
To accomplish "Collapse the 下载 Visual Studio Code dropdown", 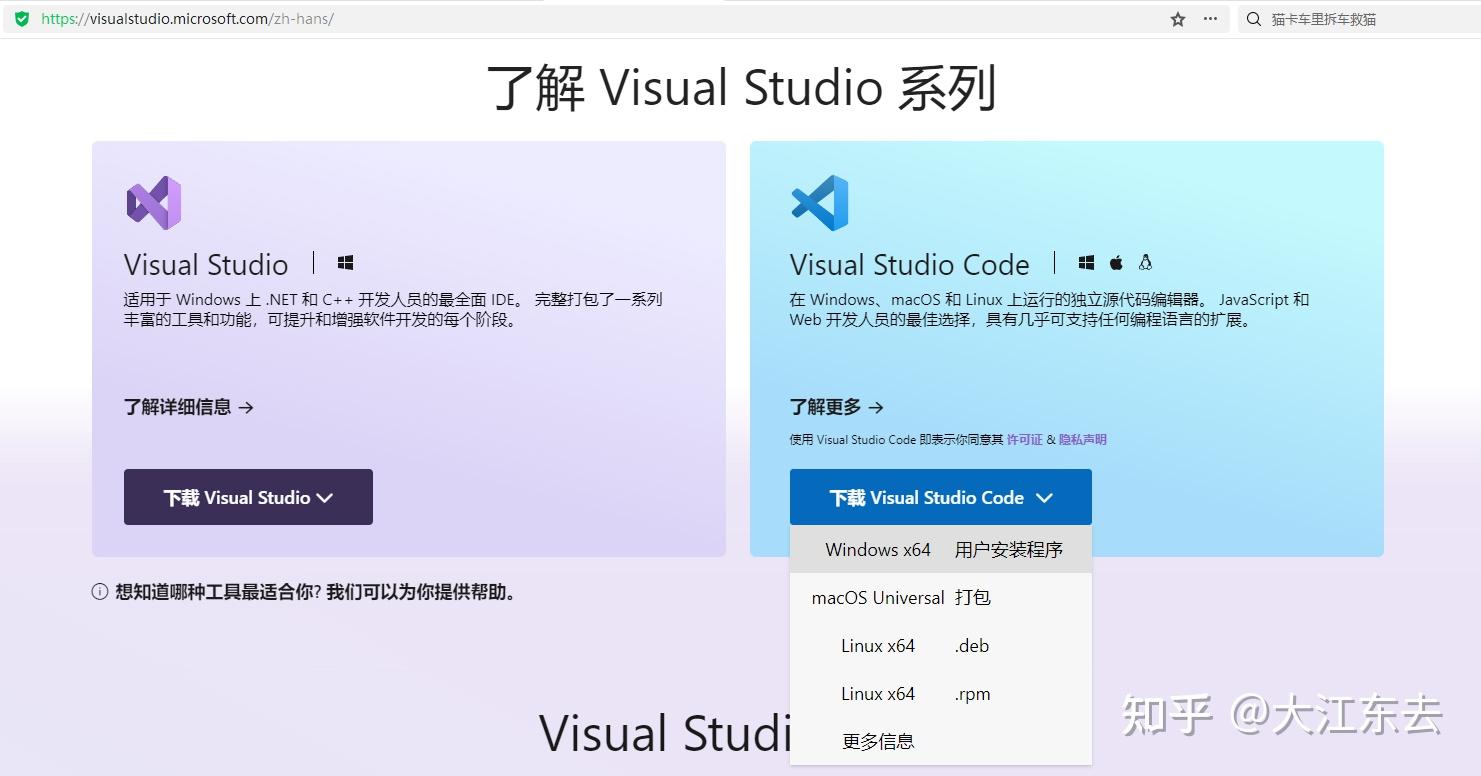I will coord(939,497).
